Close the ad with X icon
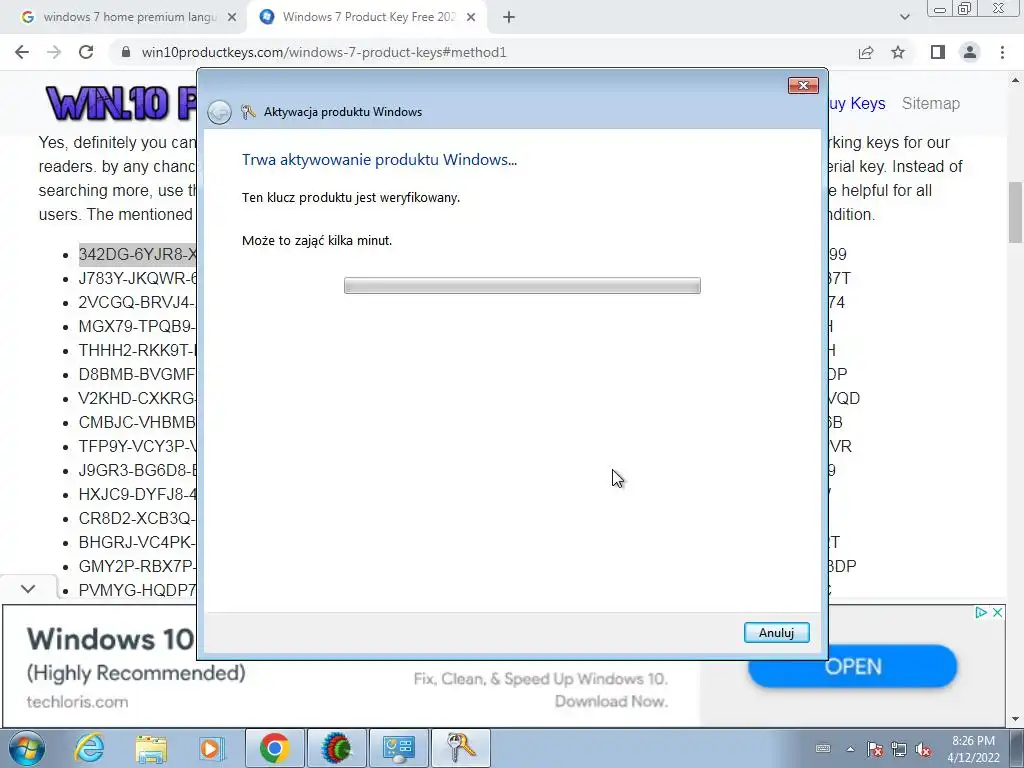 coord(997,613)
